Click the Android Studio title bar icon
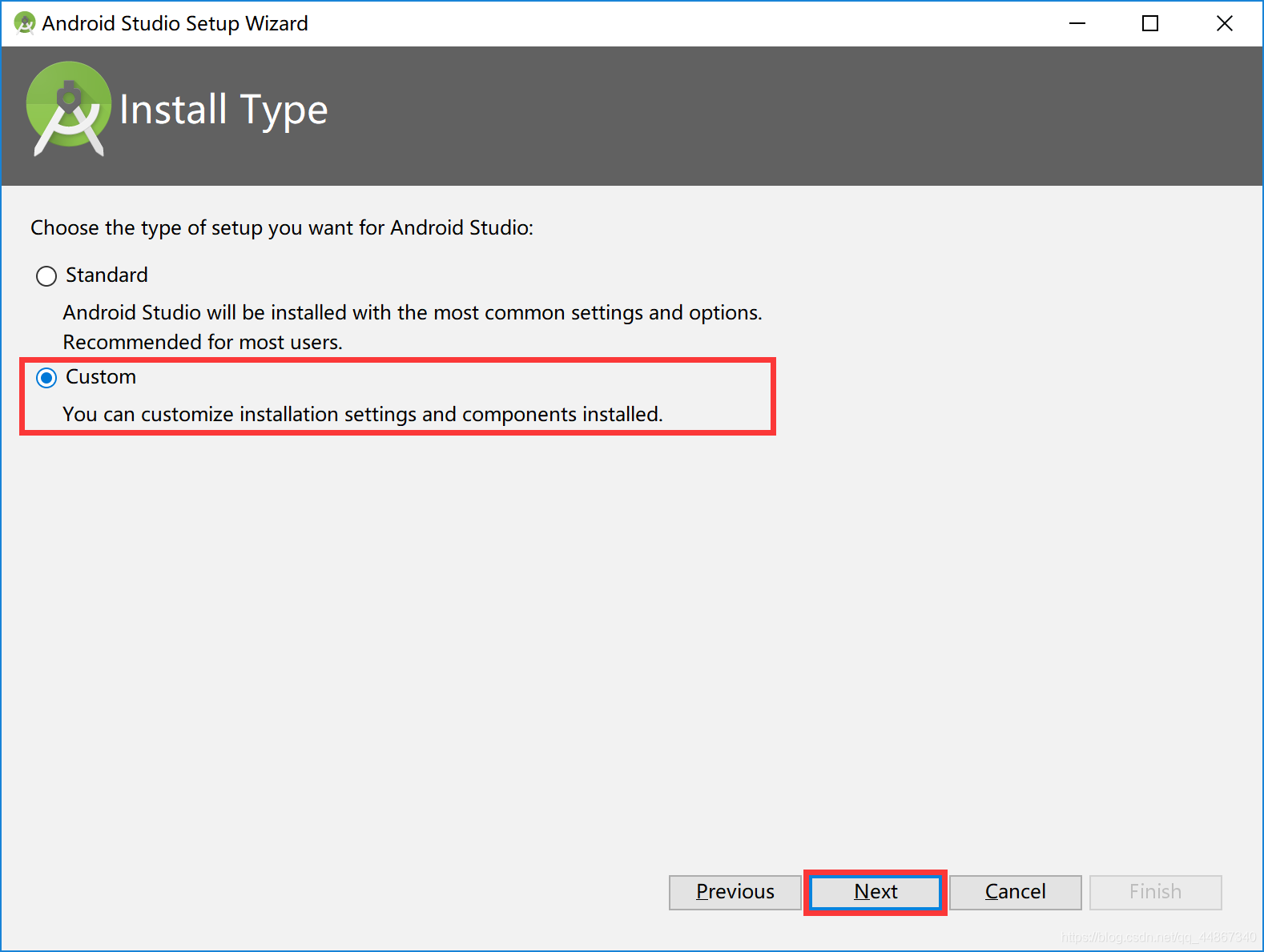 click(x=25, y=23)
